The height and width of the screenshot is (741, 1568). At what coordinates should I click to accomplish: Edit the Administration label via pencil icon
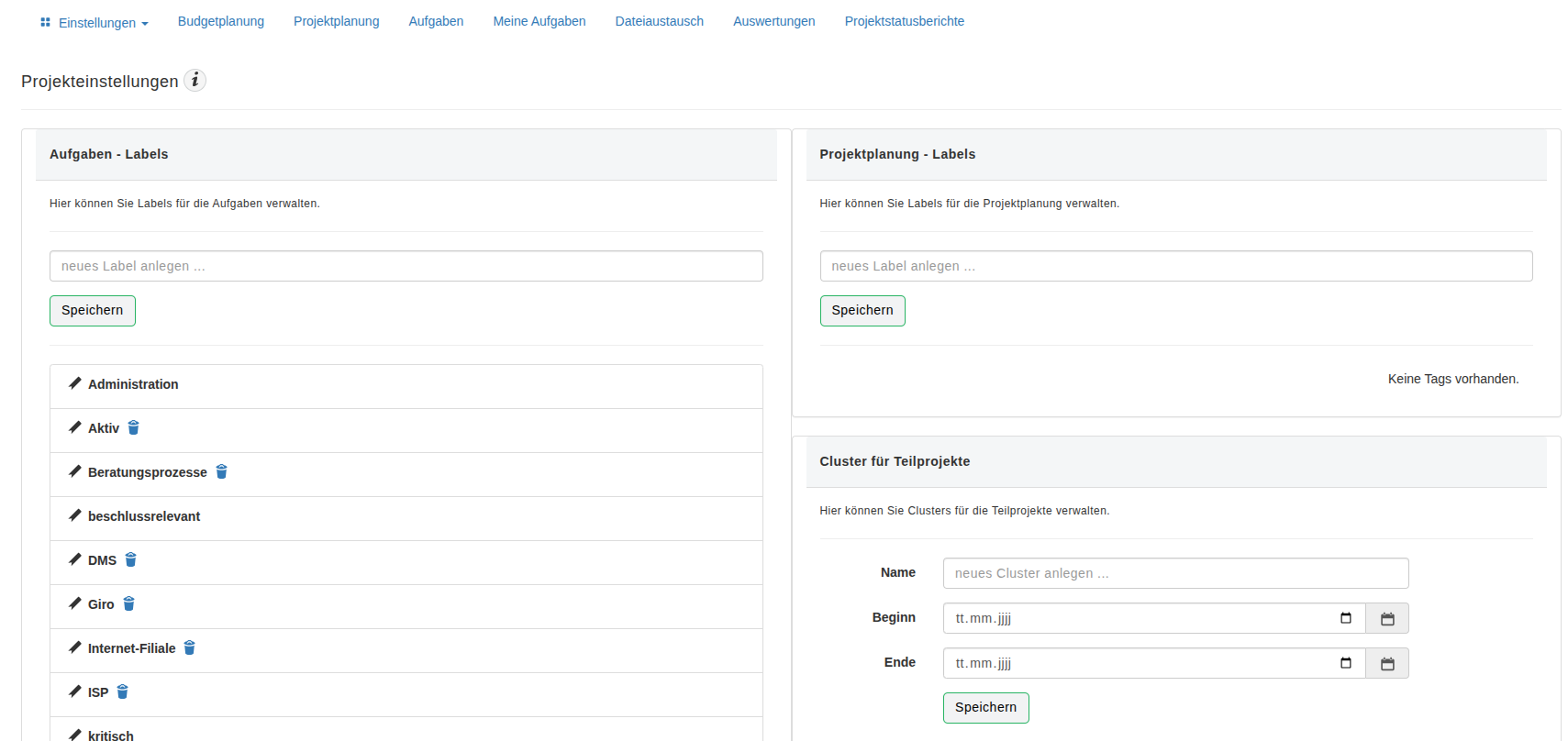click(75, 383)
